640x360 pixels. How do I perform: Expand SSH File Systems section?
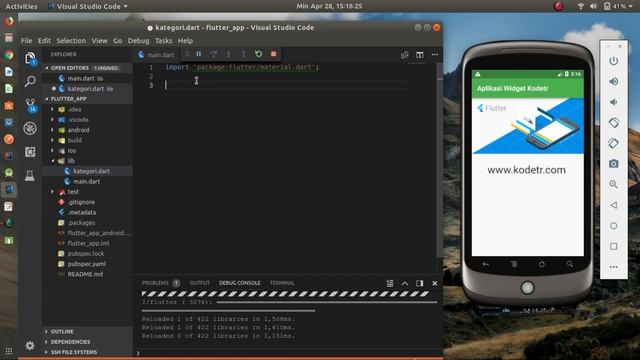pos(88,352)
